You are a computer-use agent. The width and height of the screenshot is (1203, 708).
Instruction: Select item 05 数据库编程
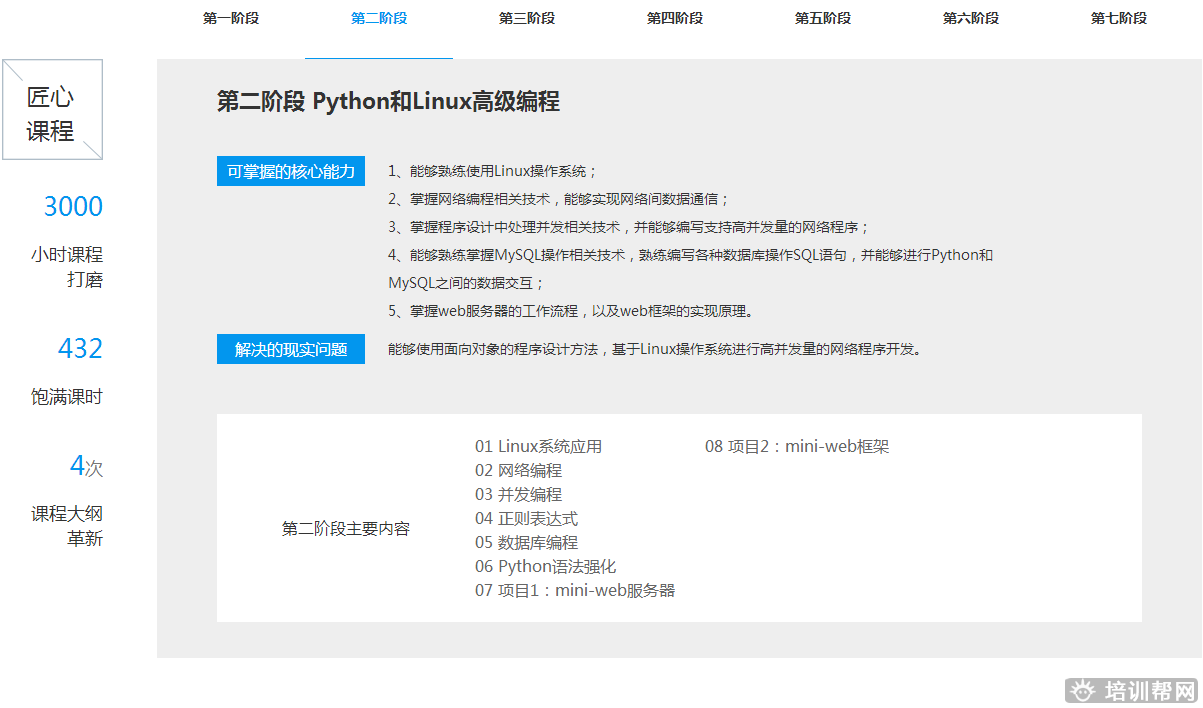[526, 543]
